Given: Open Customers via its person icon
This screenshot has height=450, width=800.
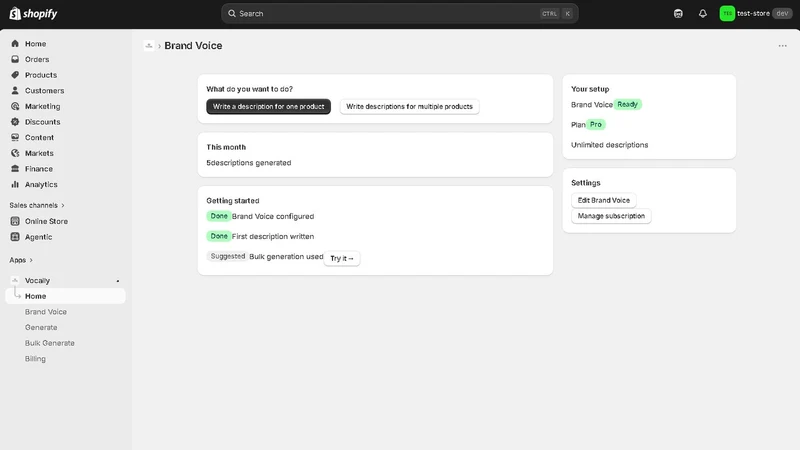Looking at the screenshot, I should coord(15,90).
